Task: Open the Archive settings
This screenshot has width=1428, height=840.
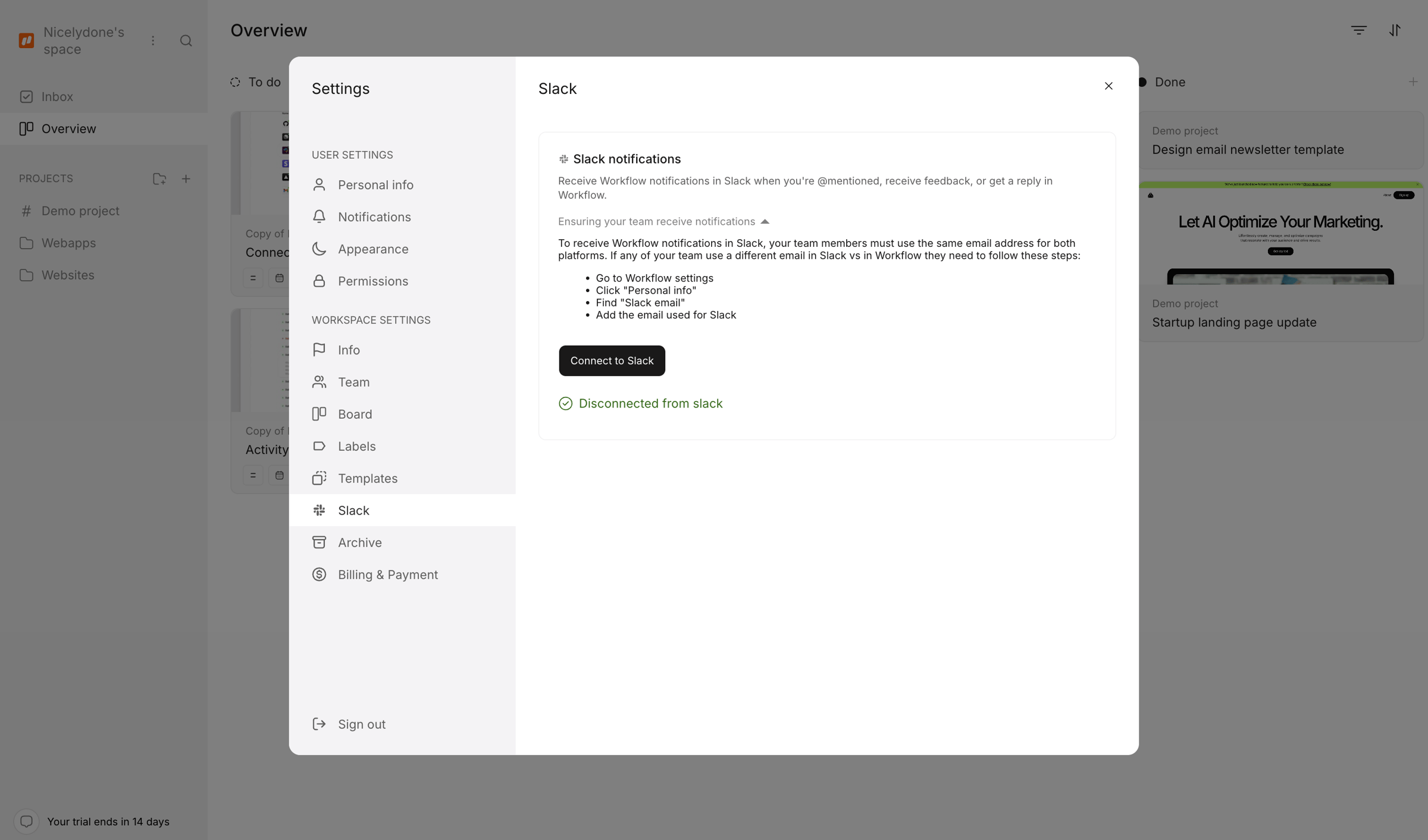Action: 402,543
